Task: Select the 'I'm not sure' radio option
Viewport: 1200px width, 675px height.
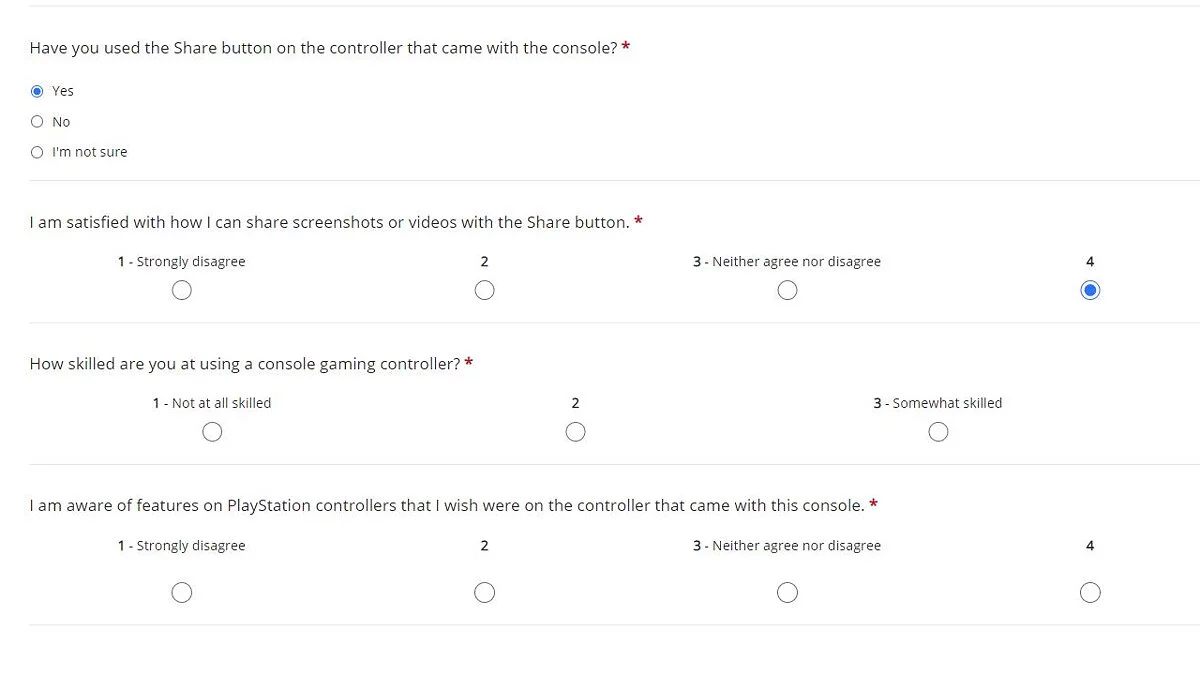Action: pyautogui.click(x=37, y=152)
